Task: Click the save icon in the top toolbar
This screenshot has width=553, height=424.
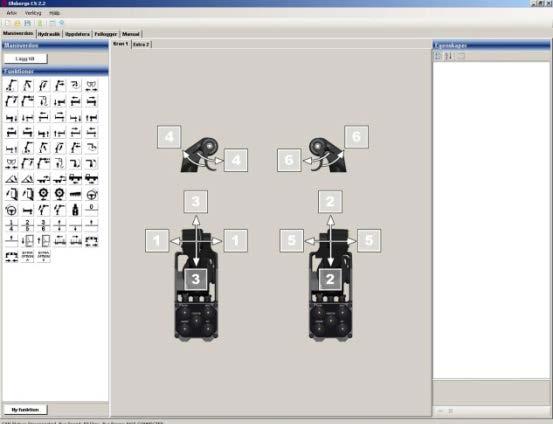Action: coord(28,23)
